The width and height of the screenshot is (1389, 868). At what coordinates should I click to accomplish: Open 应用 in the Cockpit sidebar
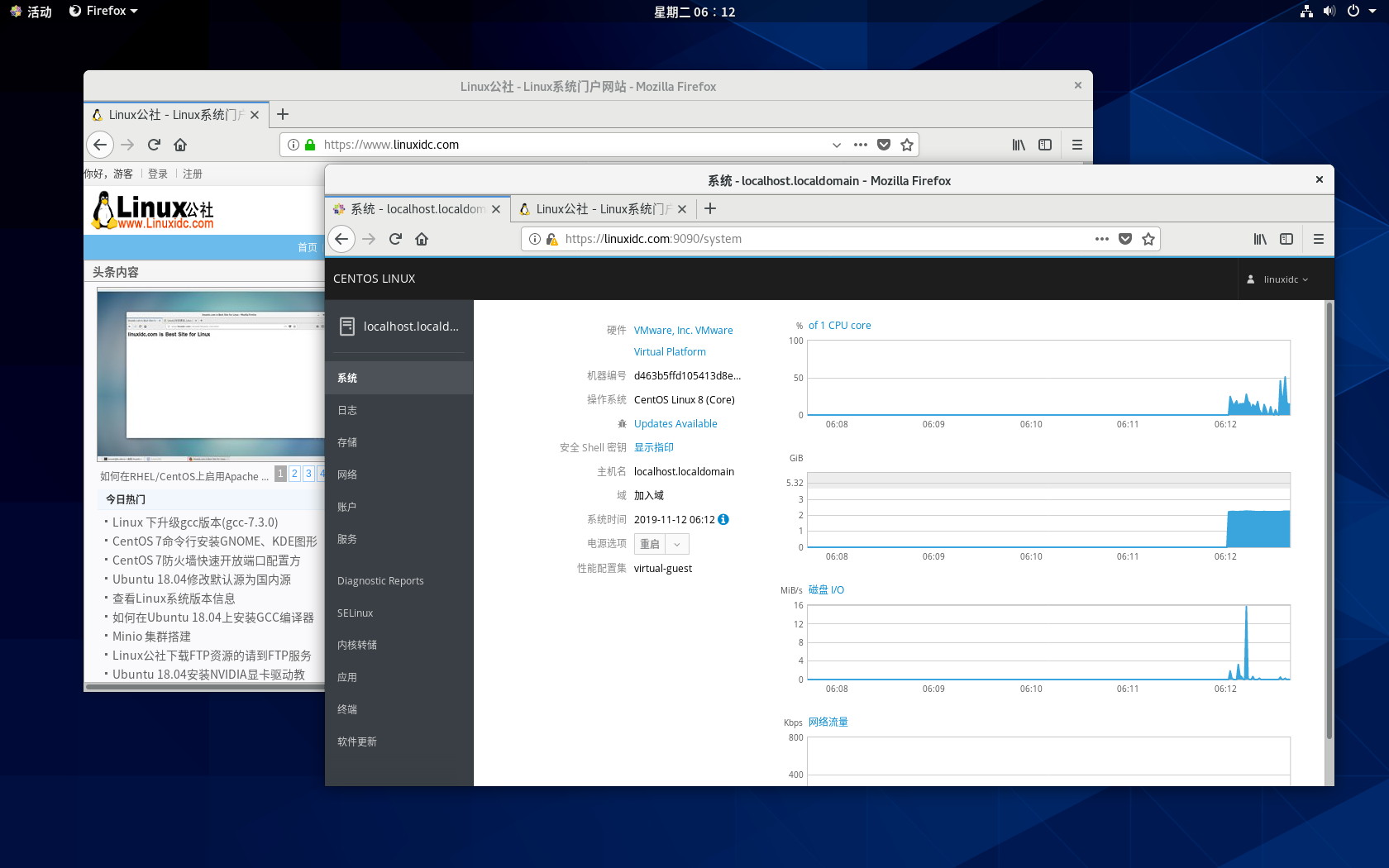pyautogui.click(x=399, y=677)
